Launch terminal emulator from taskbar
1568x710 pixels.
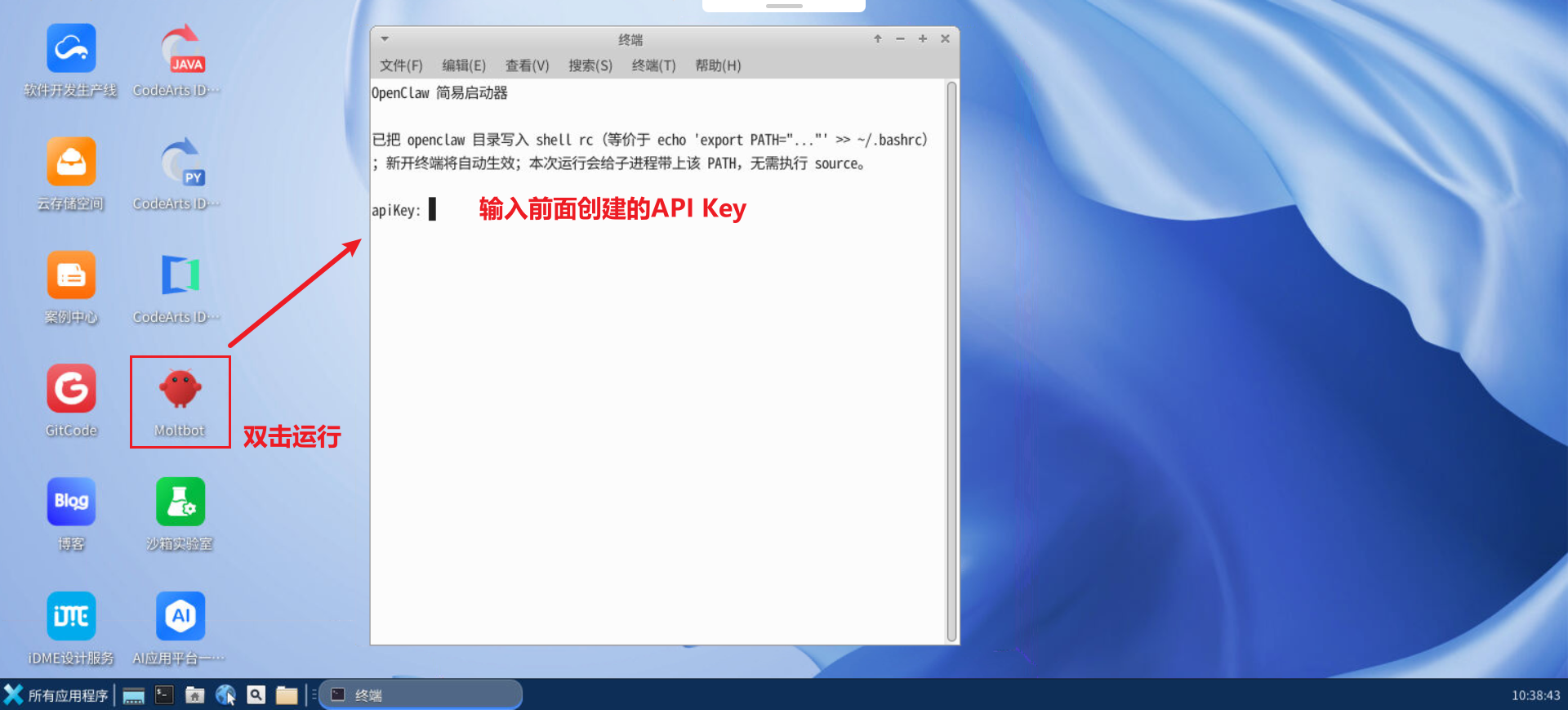point(164,694)
